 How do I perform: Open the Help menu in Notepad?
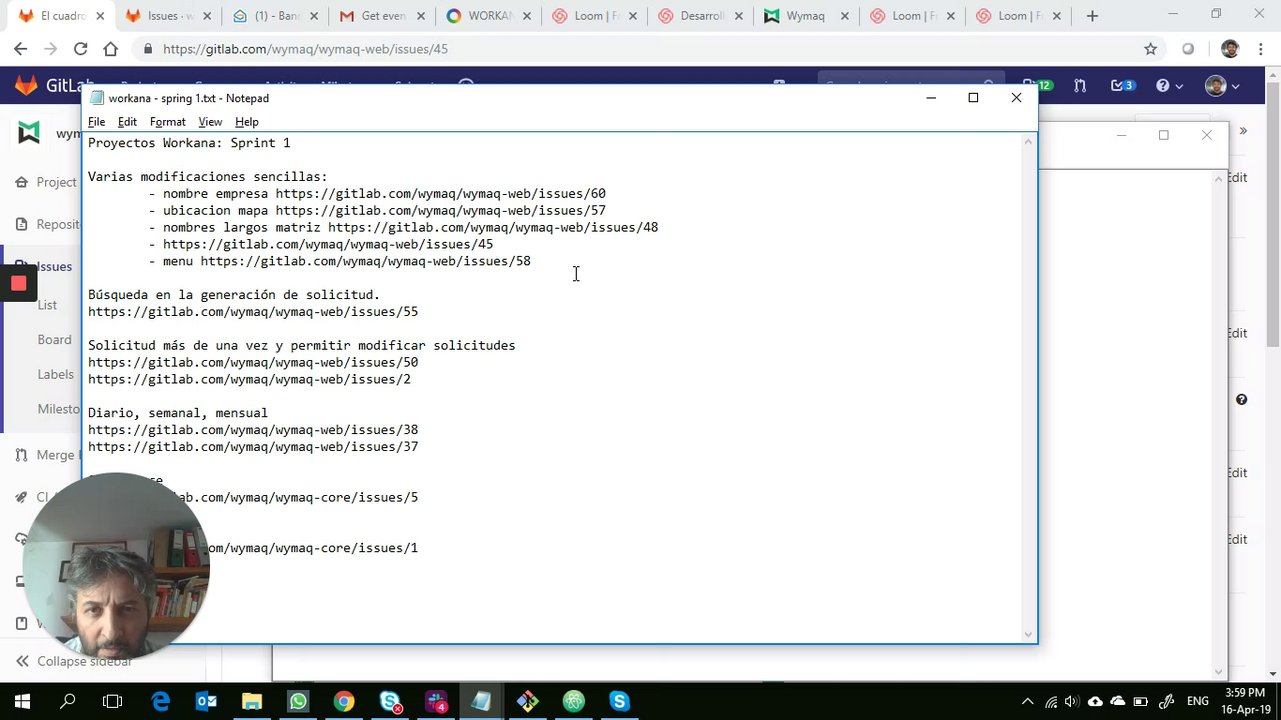pyautogui.click(x=247, y=122)
